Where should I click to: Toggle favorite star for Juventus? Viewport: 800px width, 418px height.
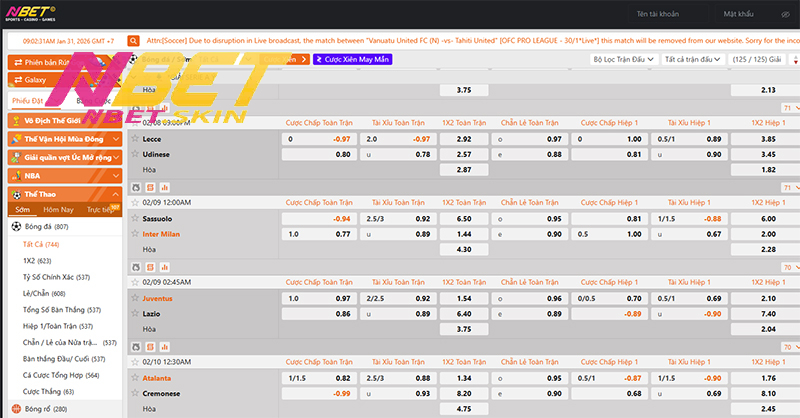[135, 298]
